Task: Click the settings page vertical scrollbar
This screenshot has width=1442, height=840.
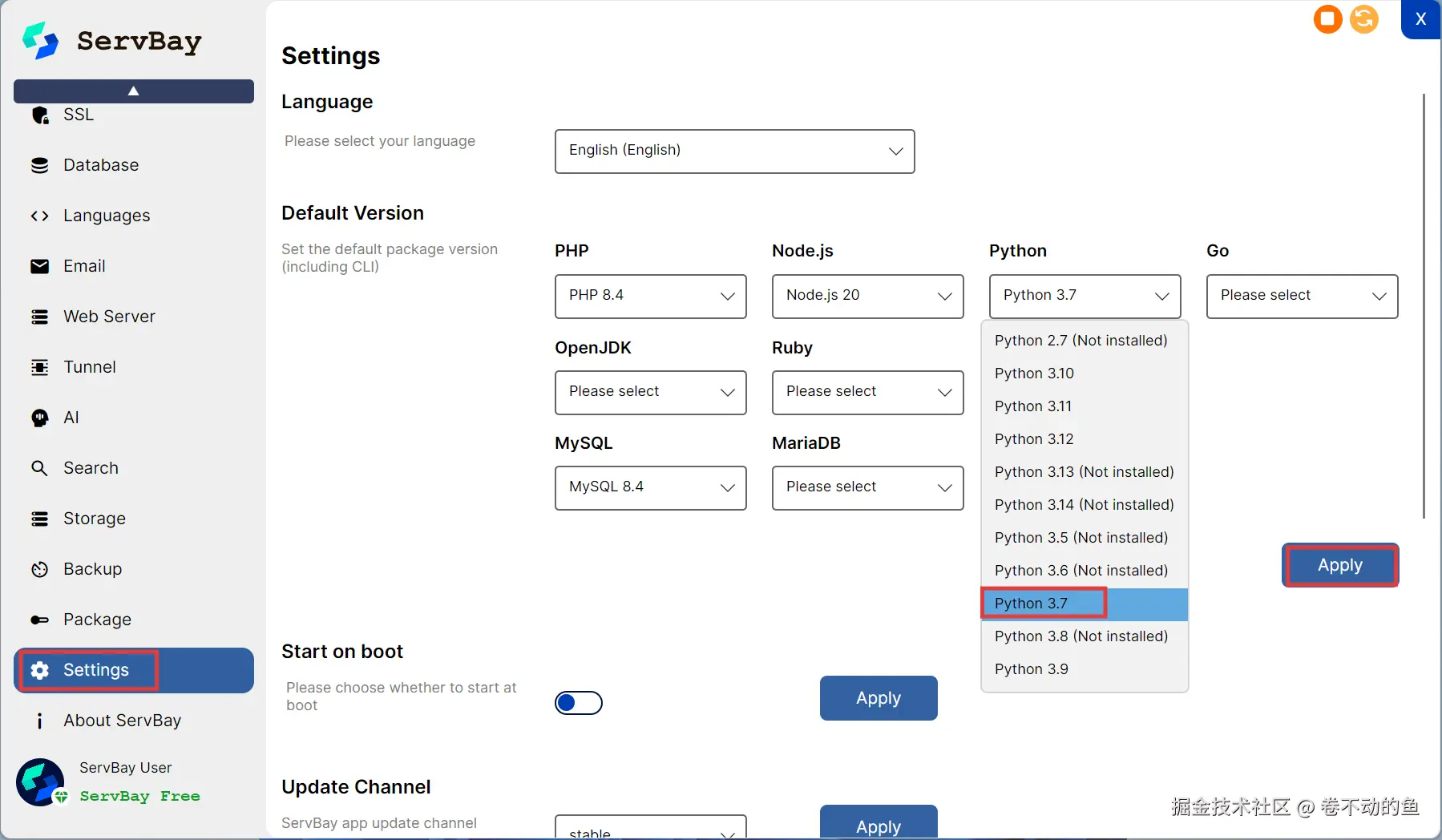Action: click(x=1424, y=305)
